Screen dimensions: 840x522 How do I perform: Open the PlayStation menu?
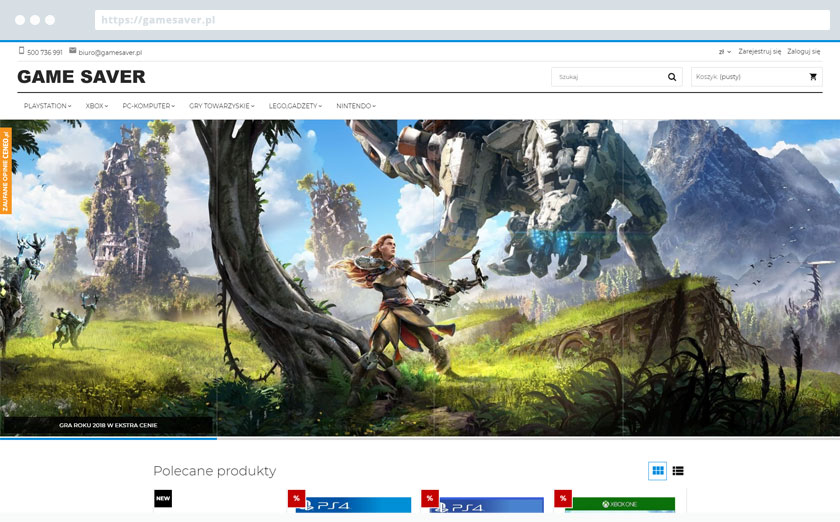pos(47,106)
